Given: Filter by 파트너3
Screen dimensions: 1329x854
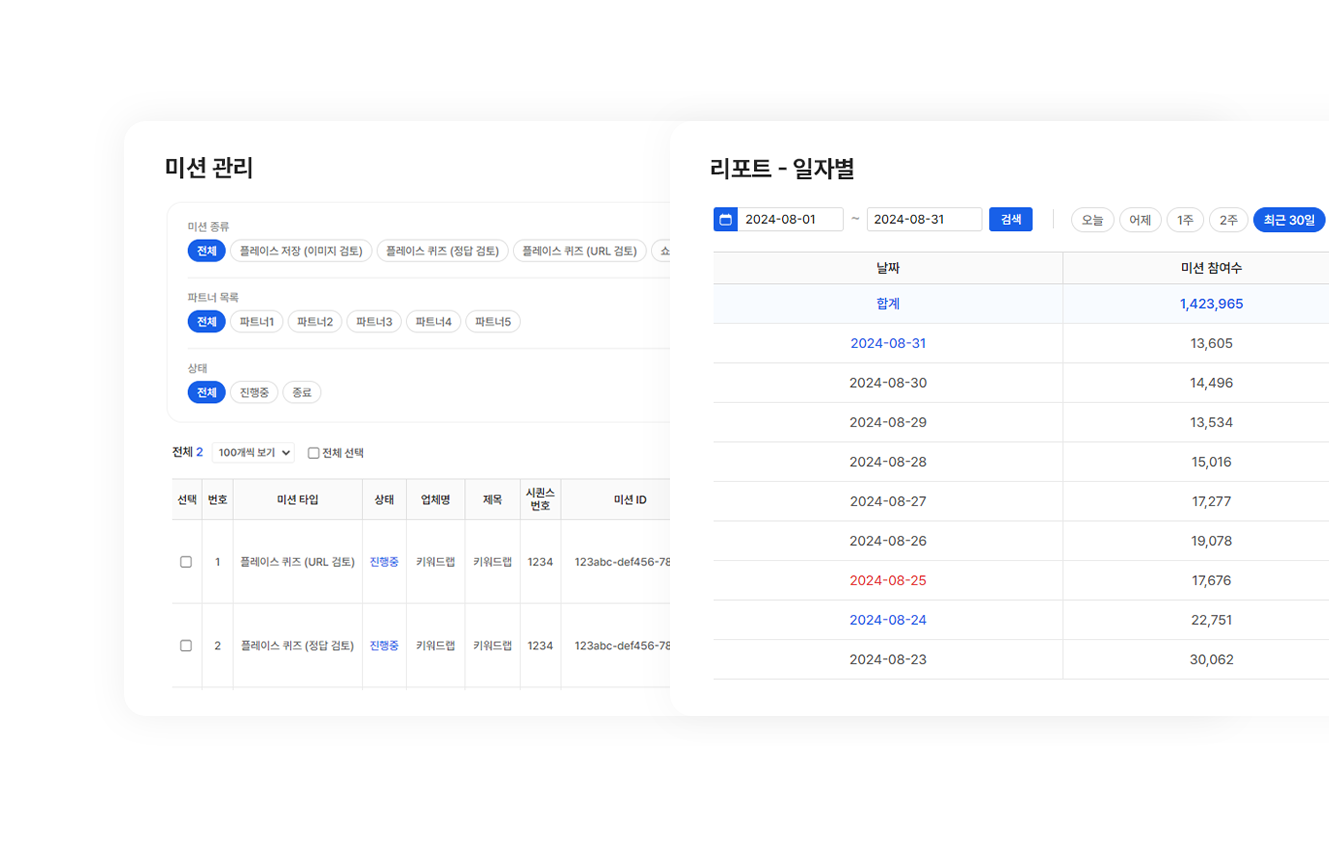Looking at the screenshot, I should (x=374, y=322).
